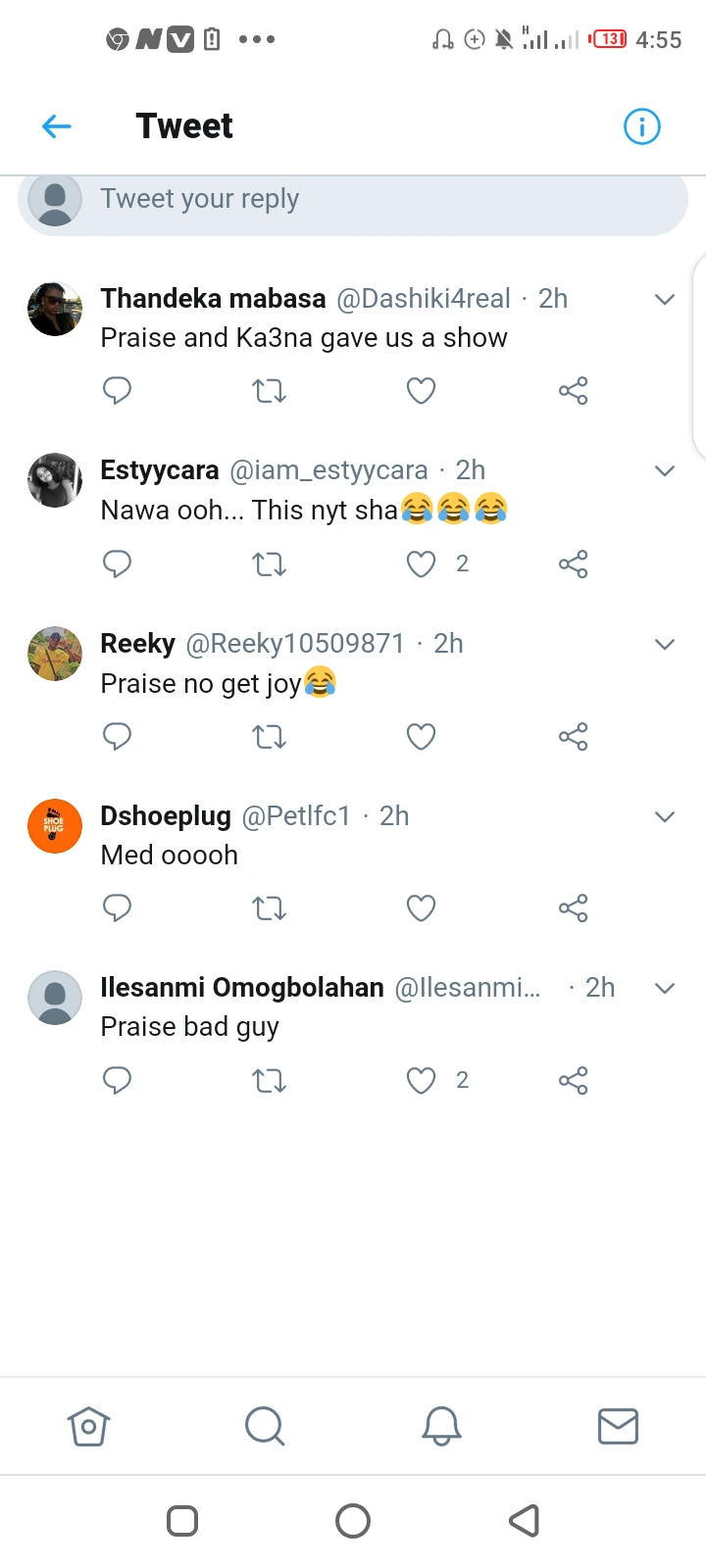Open the tweet info icon
Viewport: 706px width, 1568px height.
[642, 126]
